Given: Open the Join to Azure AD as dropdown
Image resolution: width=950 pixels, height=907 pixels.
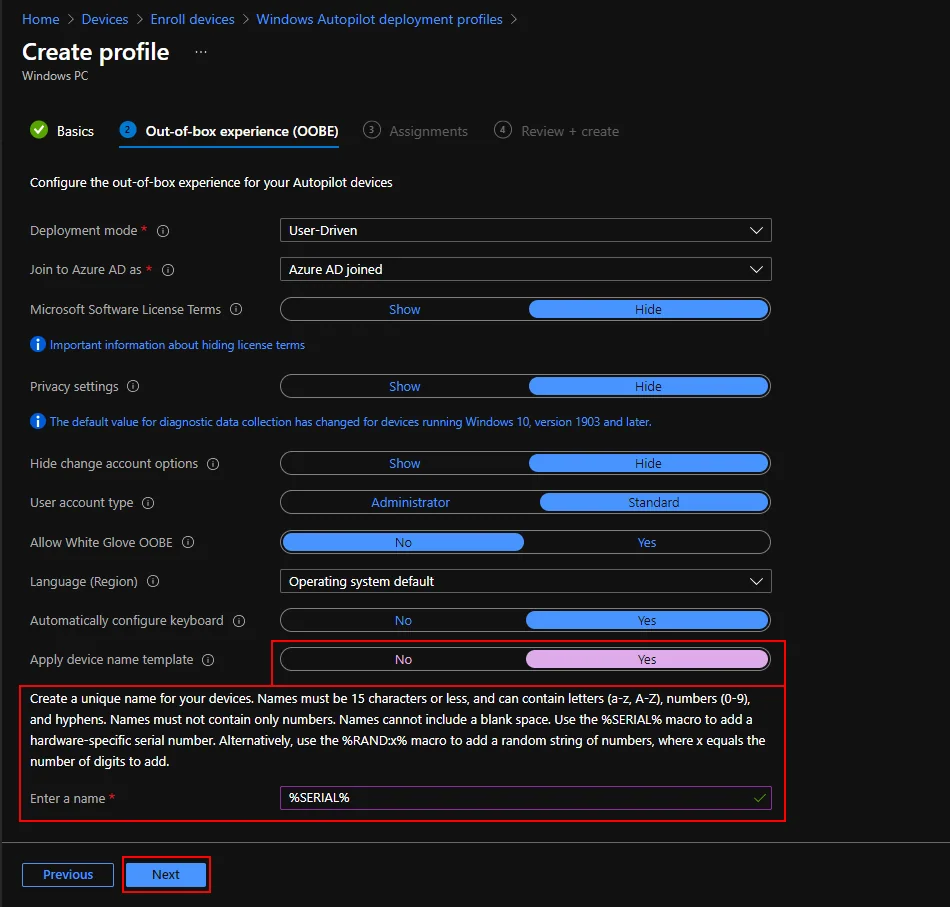Looking at the screenshot, I should pyautogui.click(x=525, y=269).
